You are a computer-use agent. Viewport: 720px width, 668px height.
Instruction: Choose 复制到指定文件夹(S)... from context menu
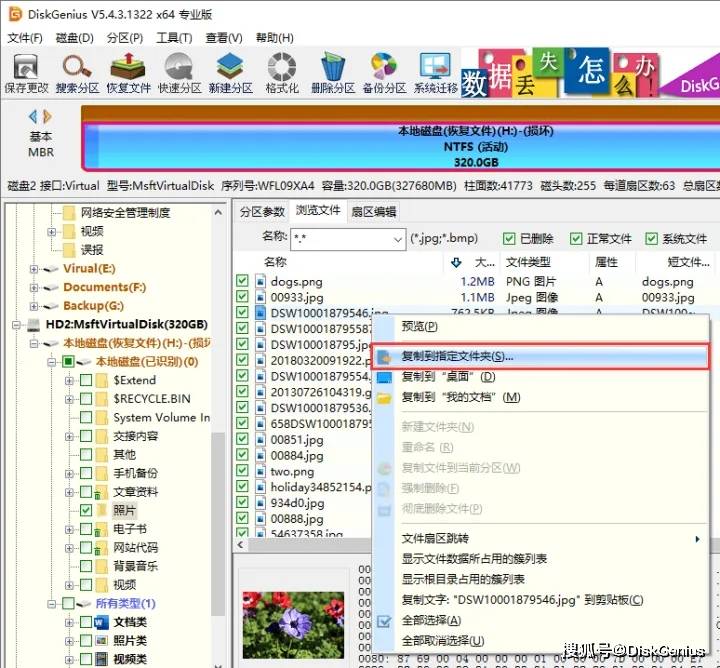click(x=456, y=356)
